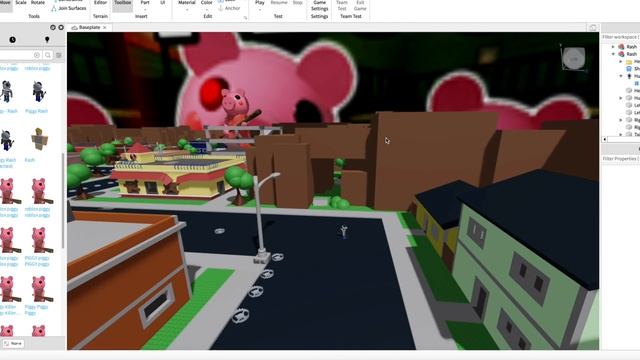Click the Resume test button
Viewport: 640px width, 360px height.
pos(279,3)
